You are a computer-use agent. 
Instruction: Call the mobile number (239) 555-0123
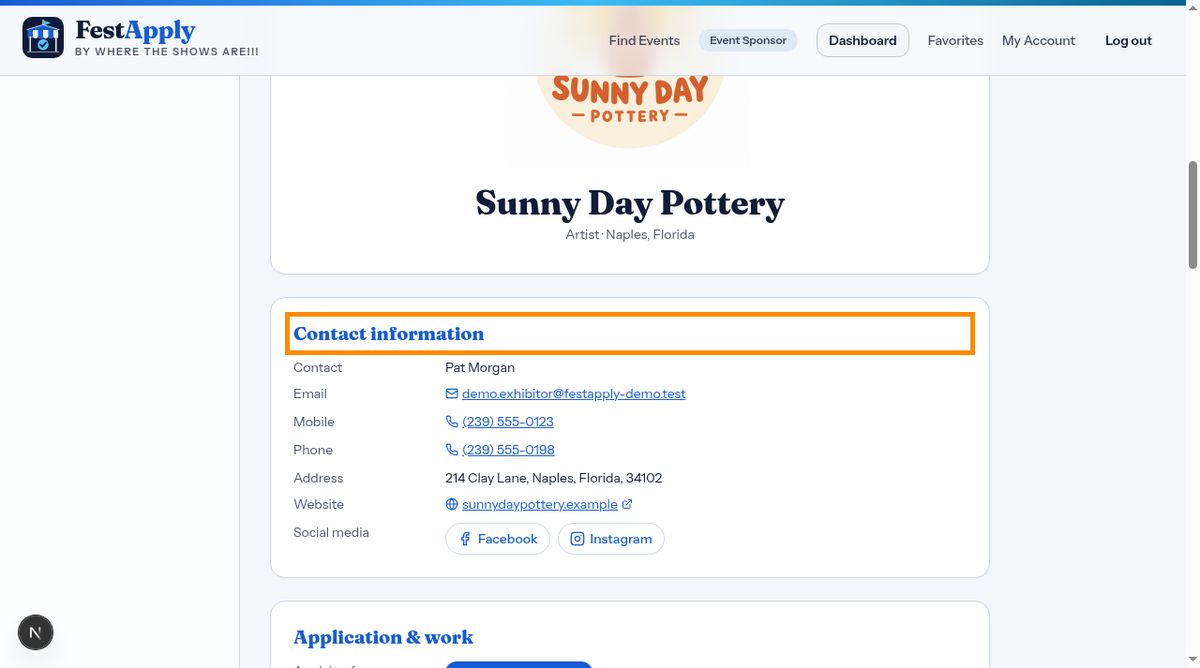coord(508,422)
